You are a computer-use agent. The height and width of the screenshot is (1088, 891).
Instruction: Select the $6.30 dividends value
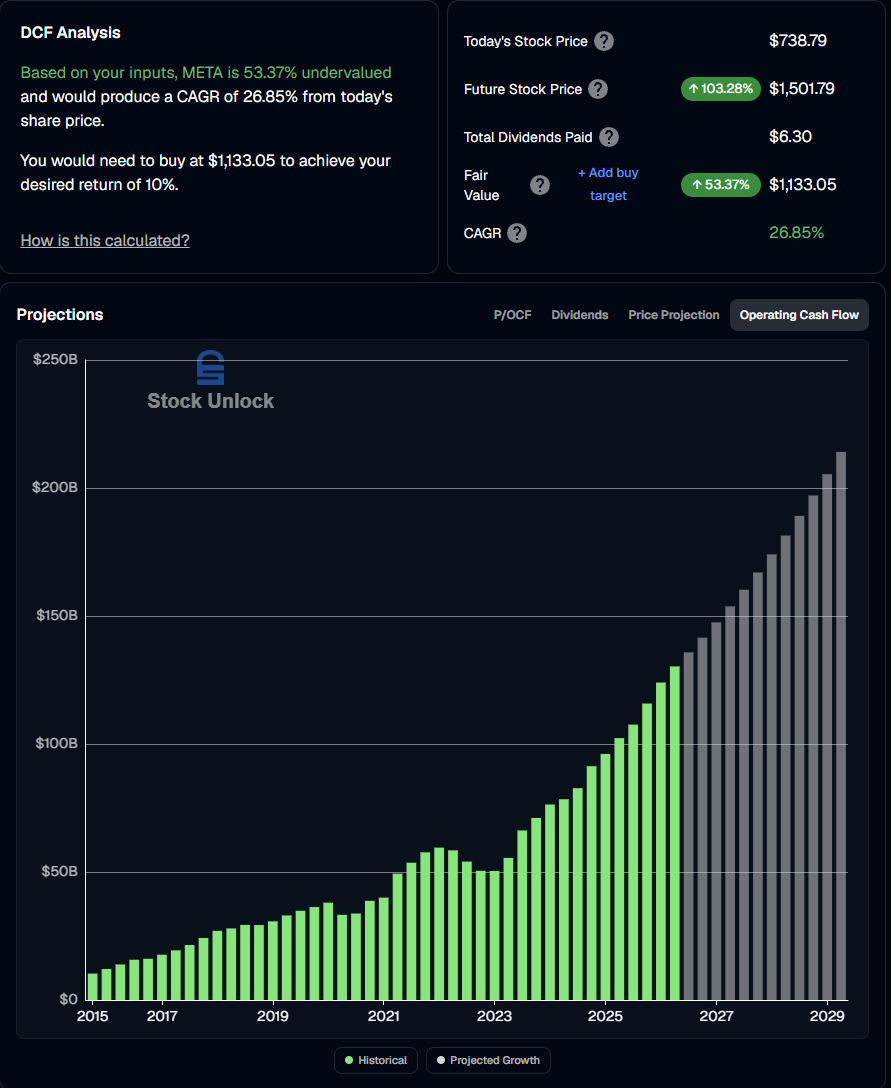[x=790, y=137]
